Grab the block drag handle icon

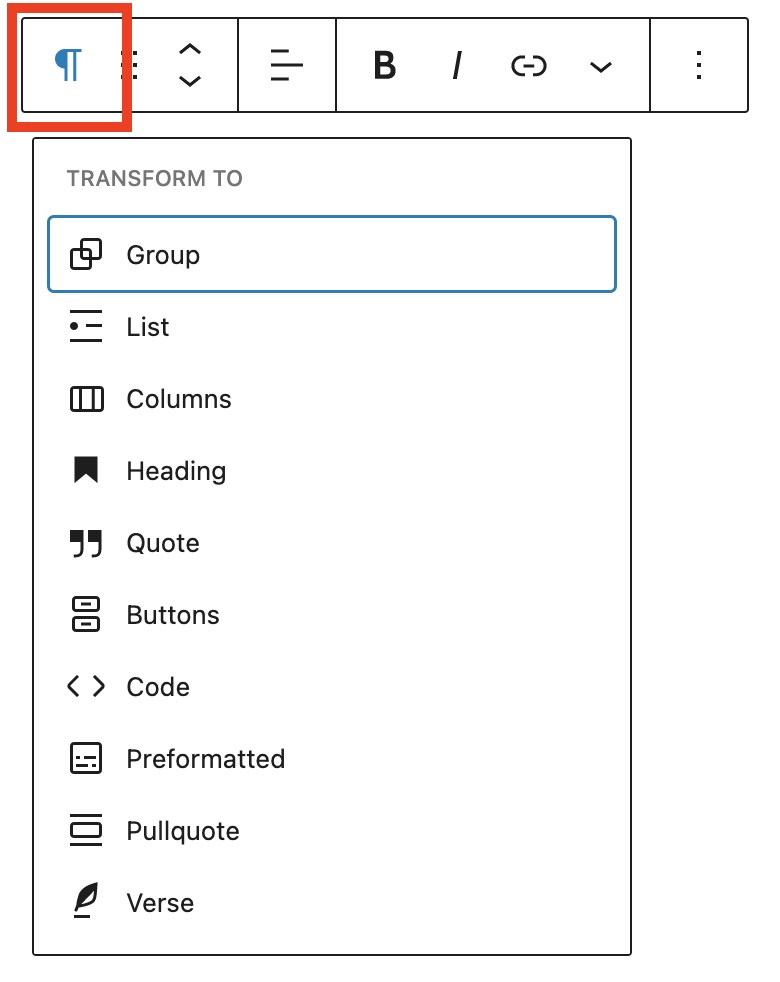point(130,65)
